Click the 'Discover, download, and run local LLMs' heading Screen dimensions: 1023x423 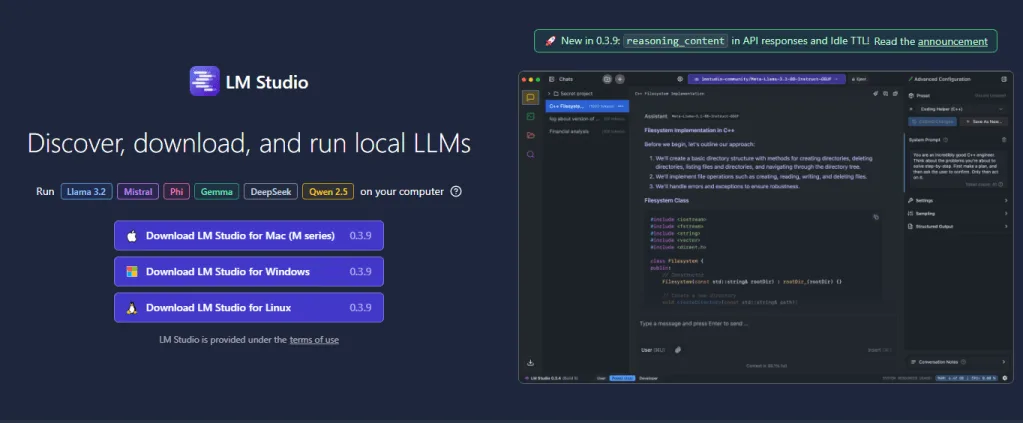249,144
